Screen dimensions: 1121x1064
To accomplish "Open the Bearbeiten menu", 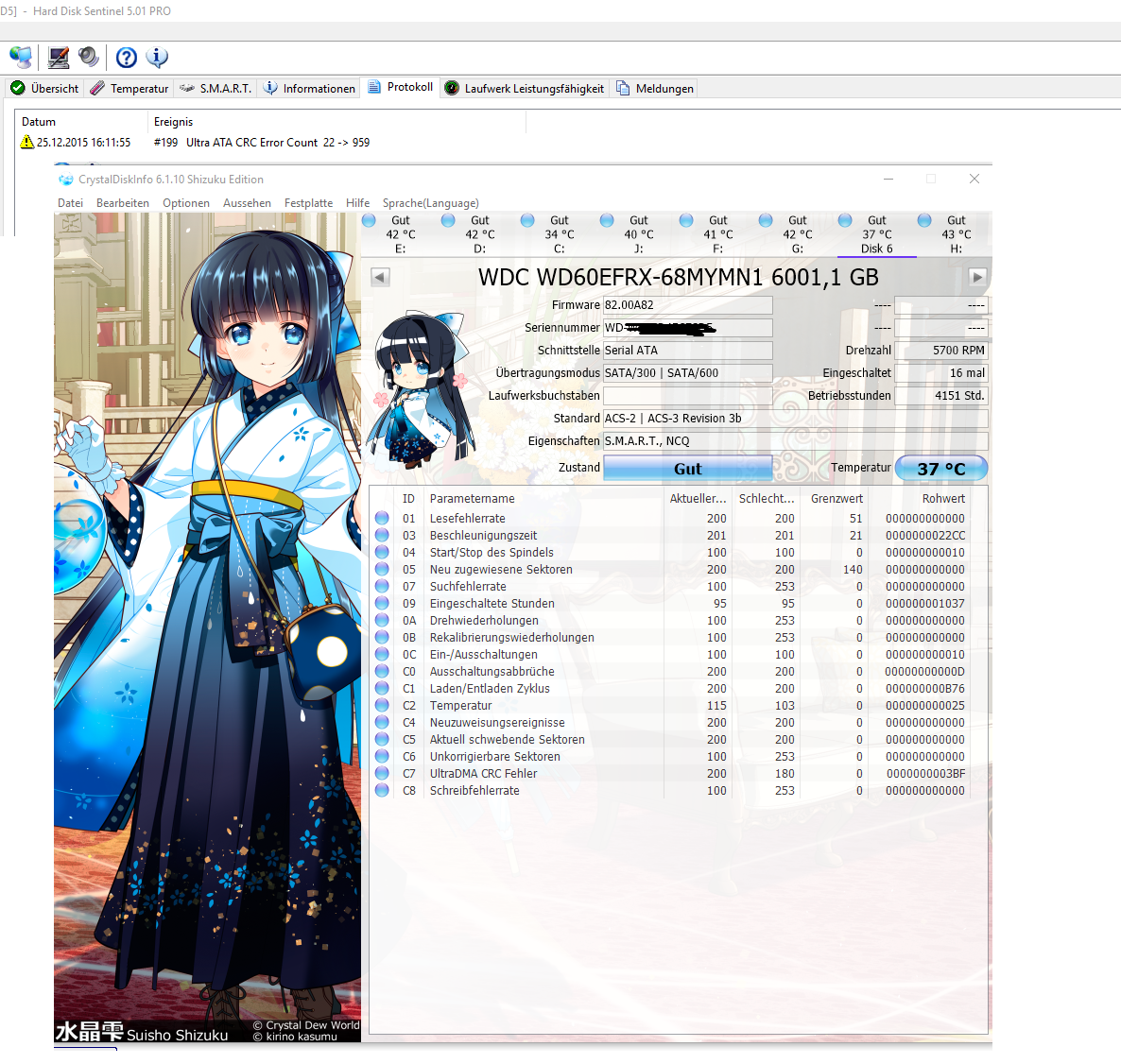I will tap(123, 203).
